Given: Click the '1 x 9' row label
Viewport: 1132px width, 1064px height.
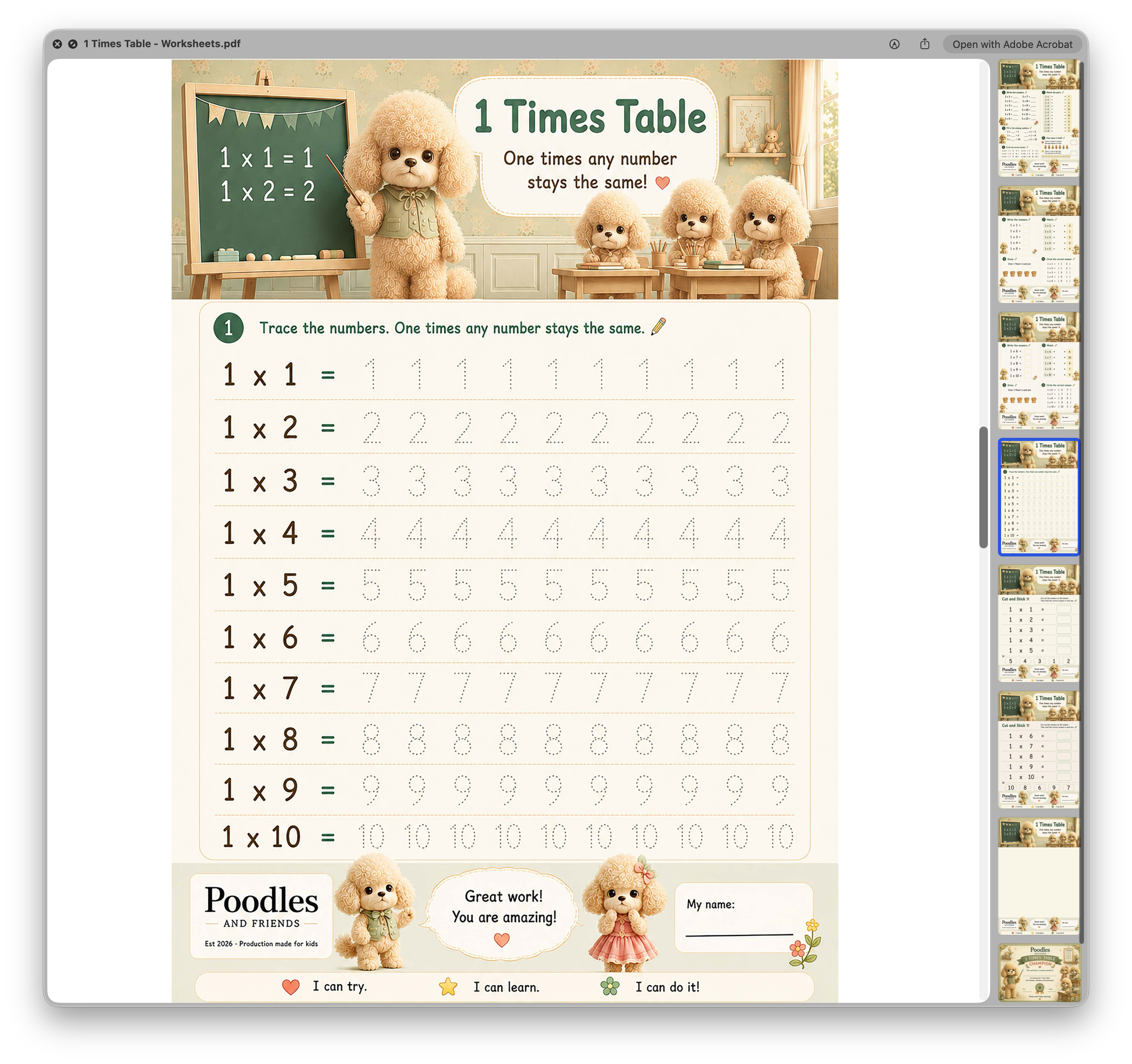Looking at the screenshot, I should click(x=260, y=790).
